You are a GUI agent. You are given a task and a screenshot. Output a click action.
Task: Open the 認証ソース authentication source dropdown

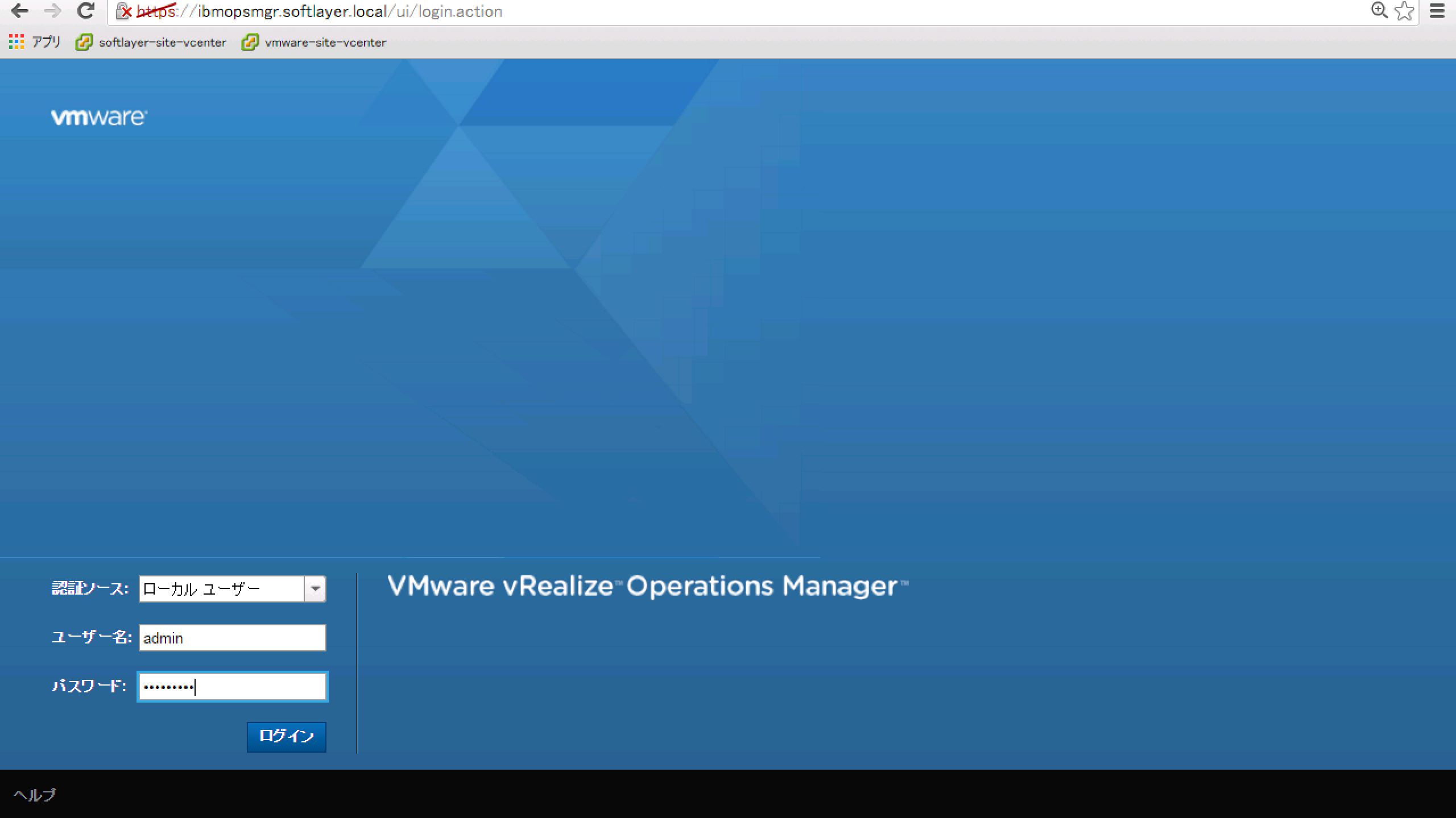click(222, 588)
